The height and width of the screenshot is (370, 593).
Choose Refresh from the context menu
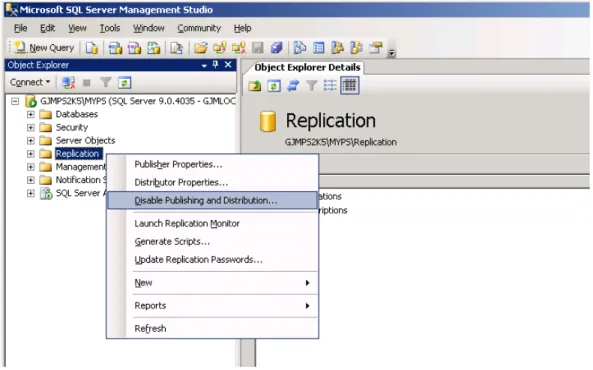(213, 329)
